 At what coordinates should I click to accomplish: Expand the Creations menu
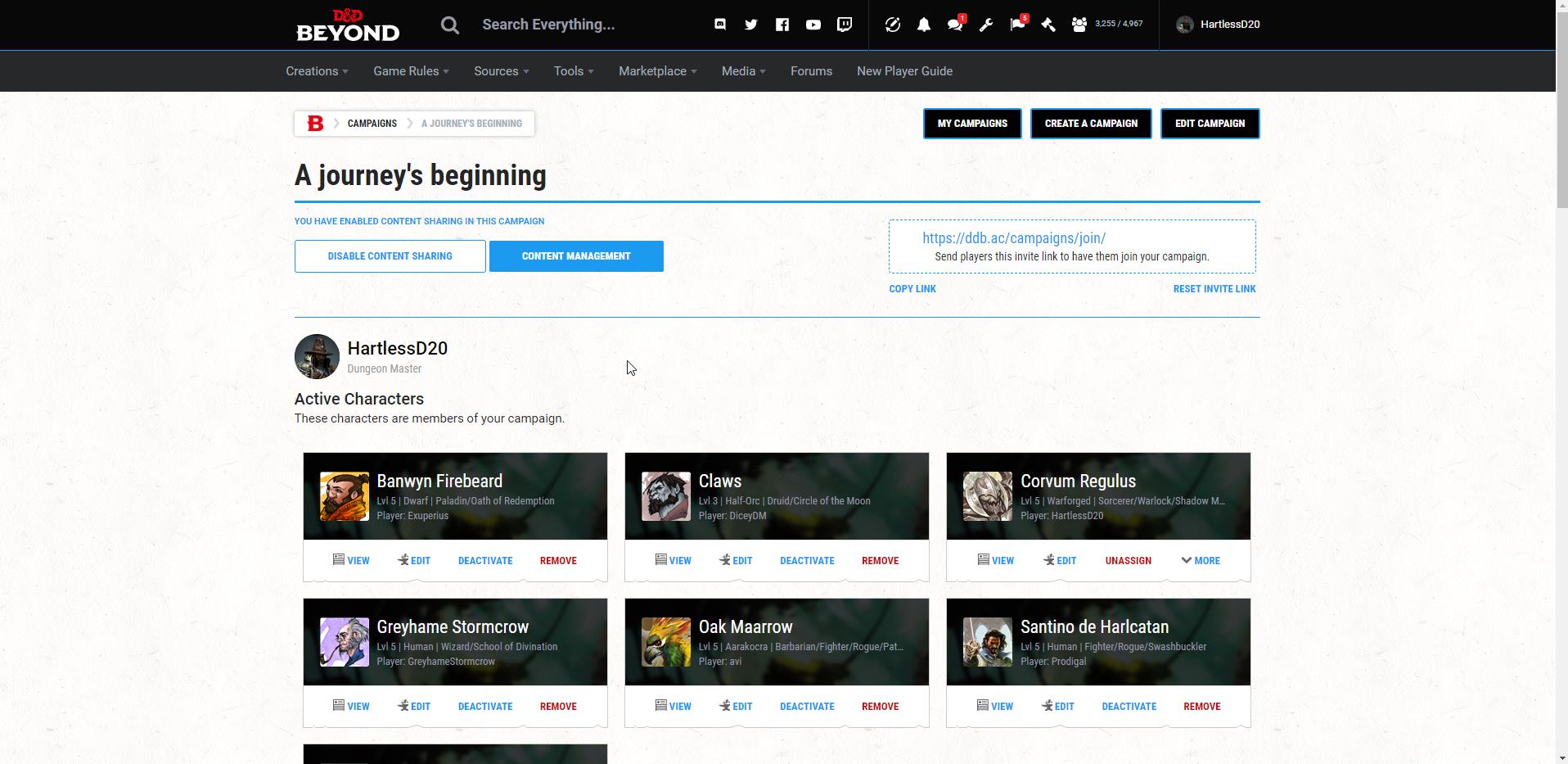pos(317,71)
